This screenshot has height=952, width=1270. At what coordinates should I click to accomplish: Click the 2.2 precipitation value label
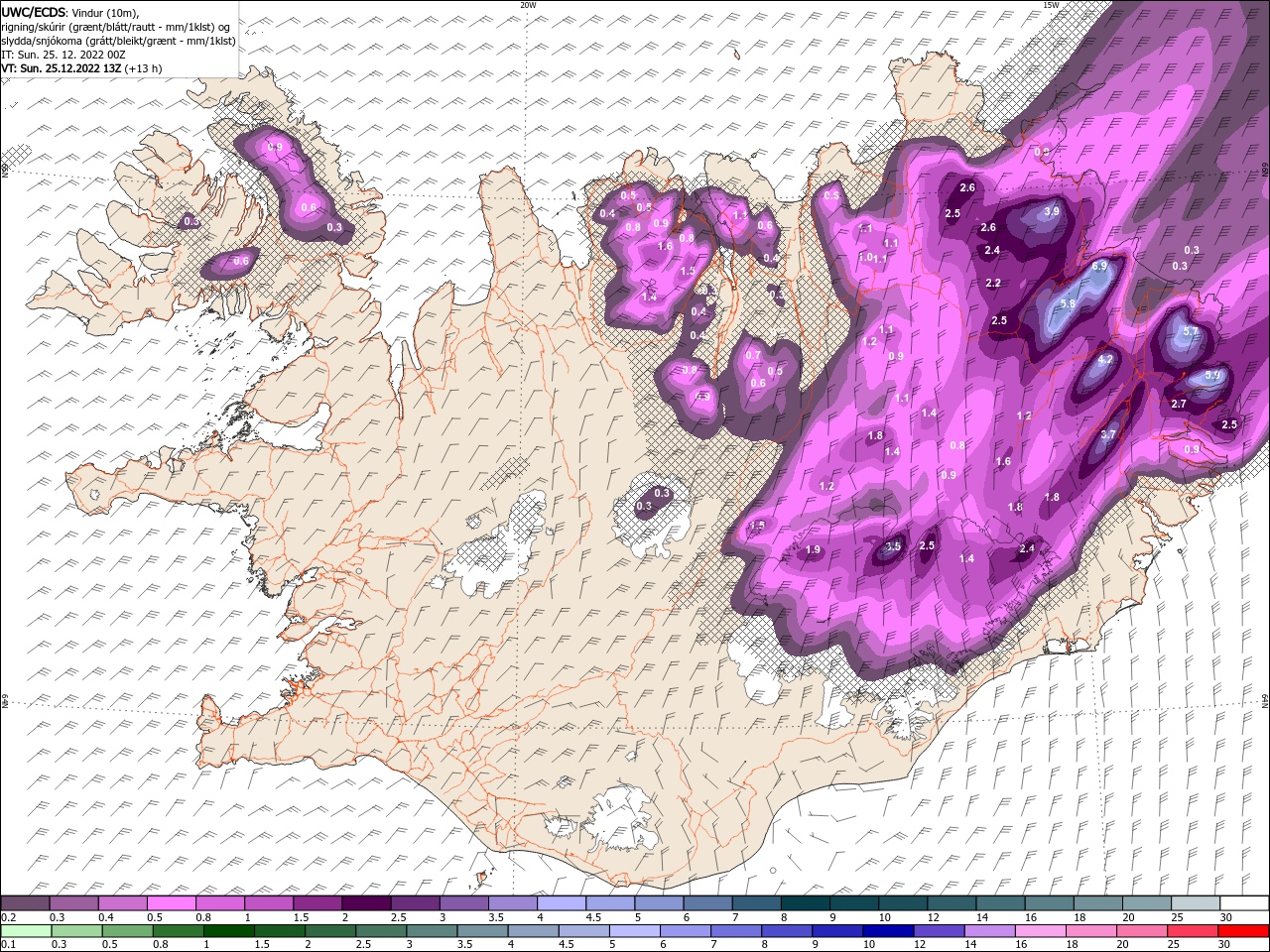[x=993, y=284]
